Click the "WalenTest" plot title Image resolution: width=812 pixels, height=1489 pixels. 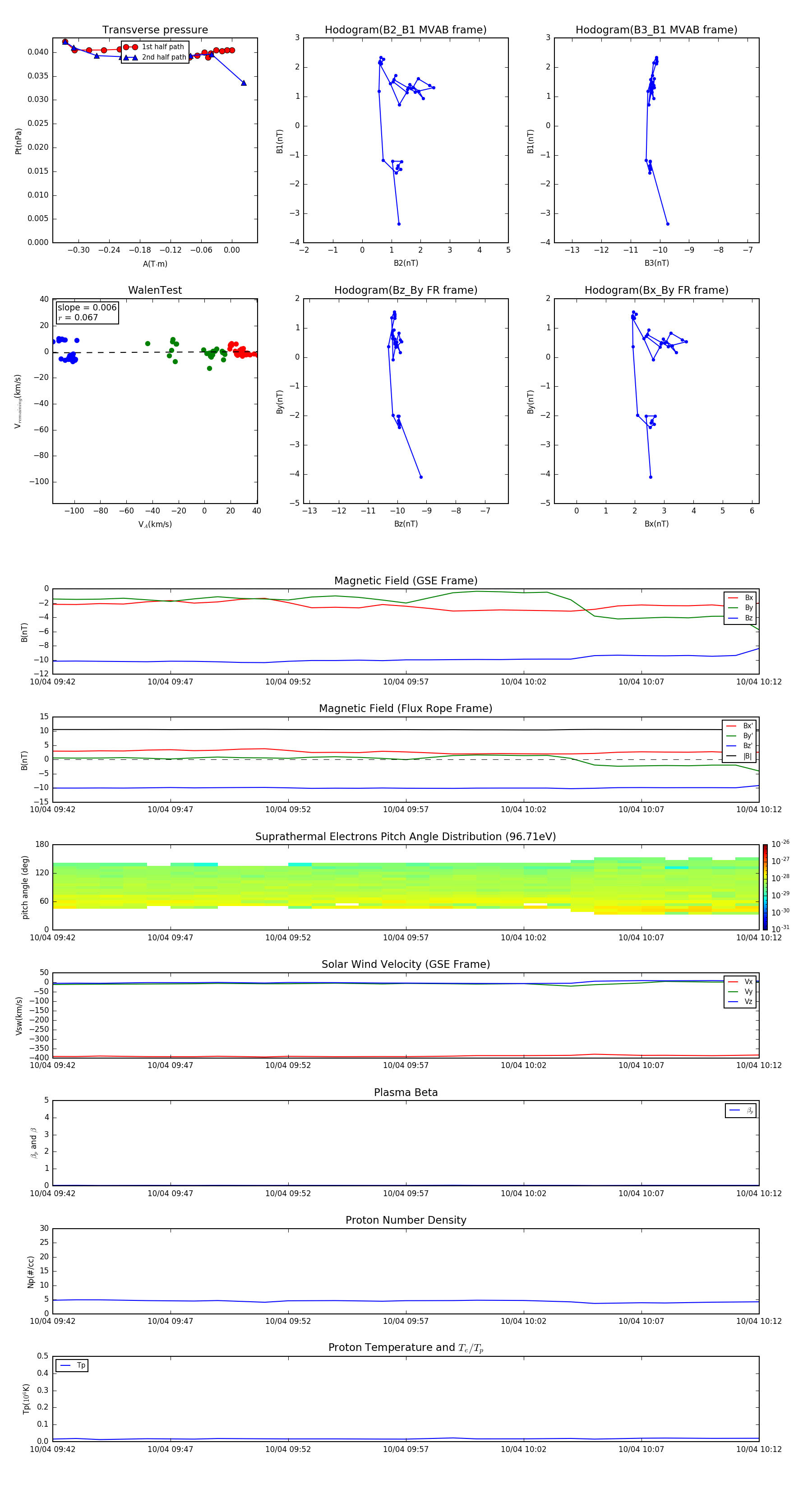[155, 290]
